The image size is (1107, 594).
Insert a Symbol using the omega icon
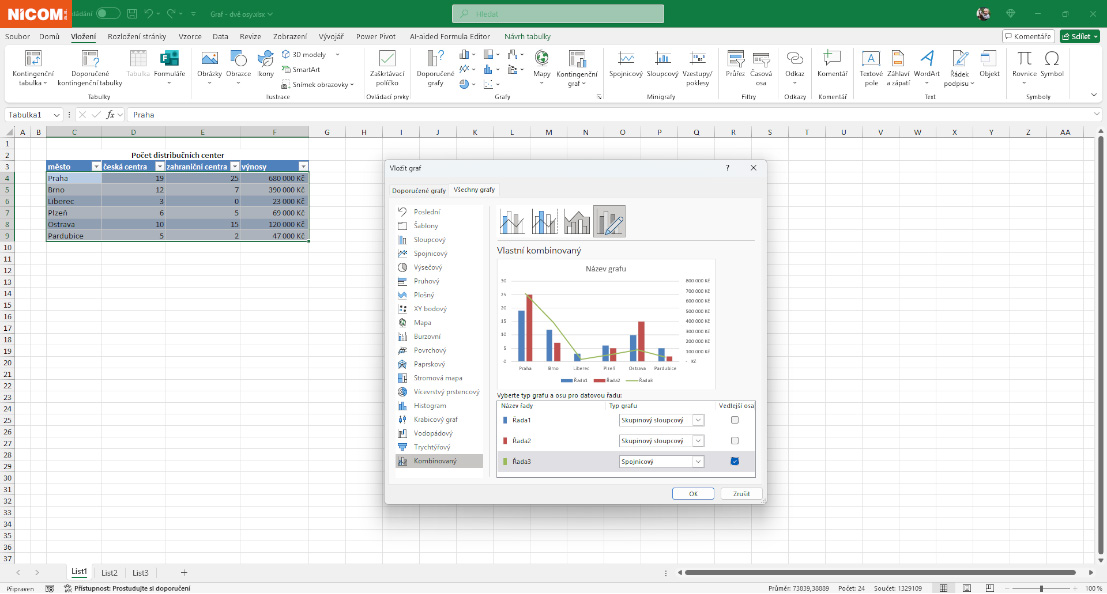1052,59
